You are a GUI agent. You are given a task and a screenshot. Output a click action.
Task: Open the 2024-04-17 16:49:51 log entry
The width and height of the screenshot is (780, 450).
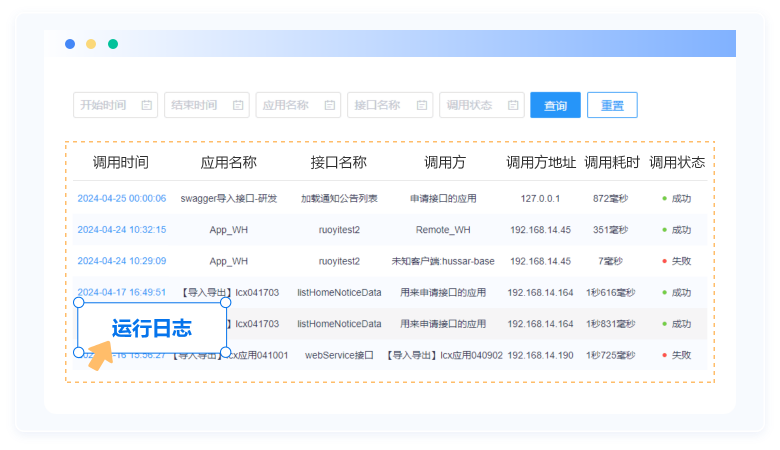pos(121,293)
